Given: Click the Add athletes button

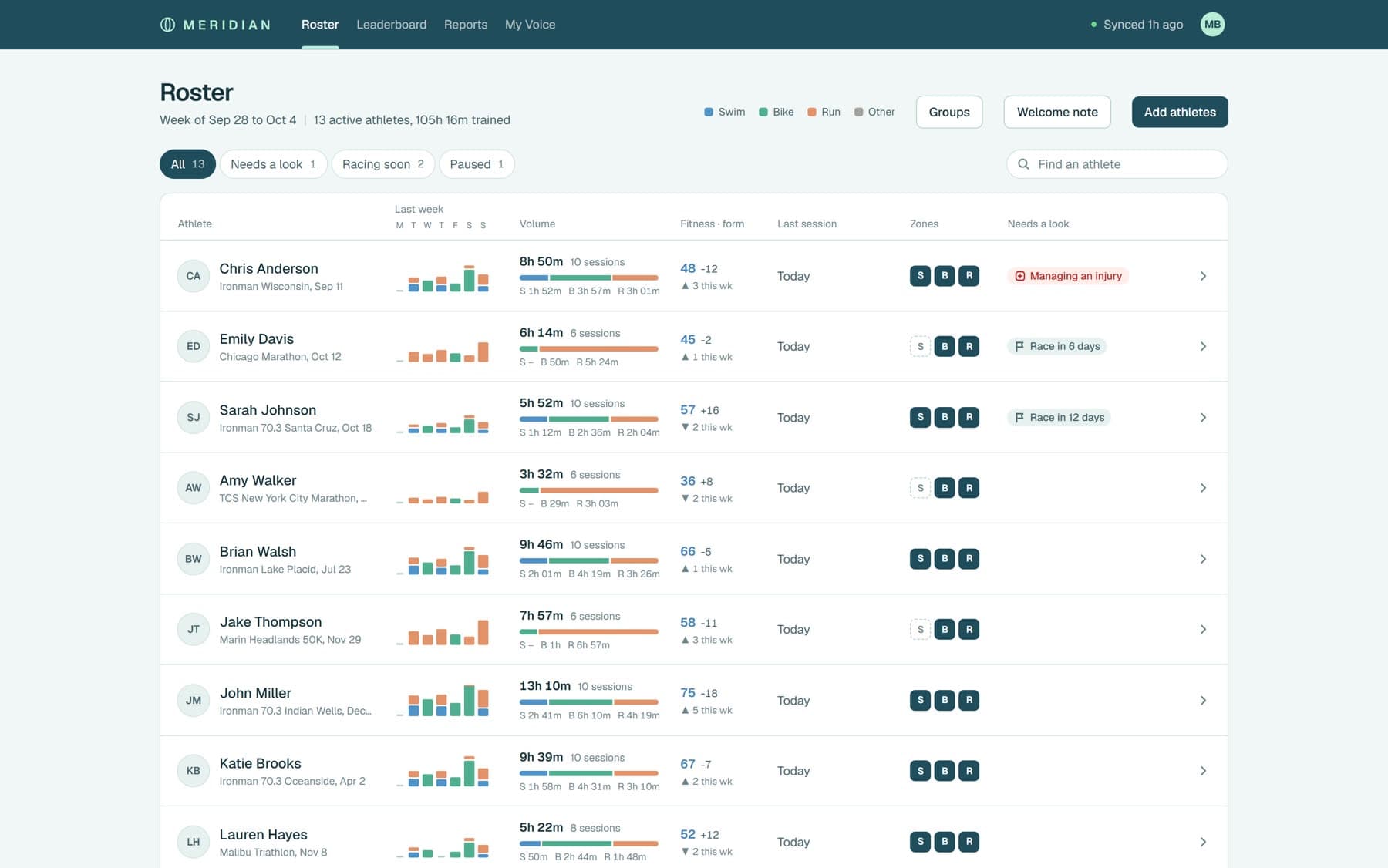Looking at the screenshot, I should click(x=1180, y=112).
